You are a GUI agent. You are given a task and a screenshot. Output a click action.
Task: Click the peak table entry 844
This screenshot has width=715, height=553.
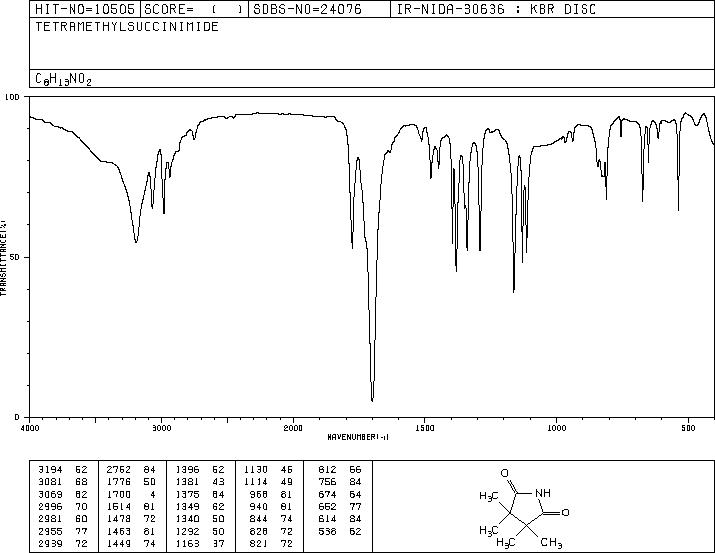pyautogui.click(x=259, y=519)
